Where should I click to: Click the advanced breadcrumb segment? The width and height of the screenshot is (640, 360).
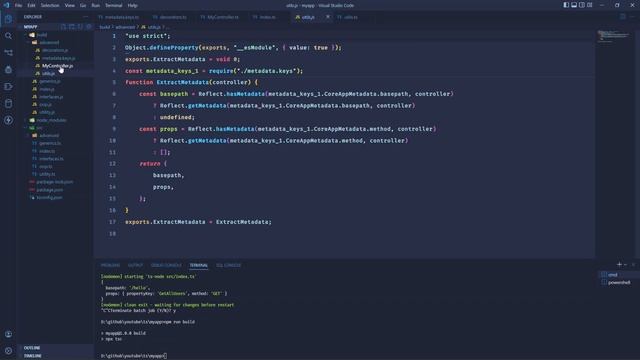125,27
